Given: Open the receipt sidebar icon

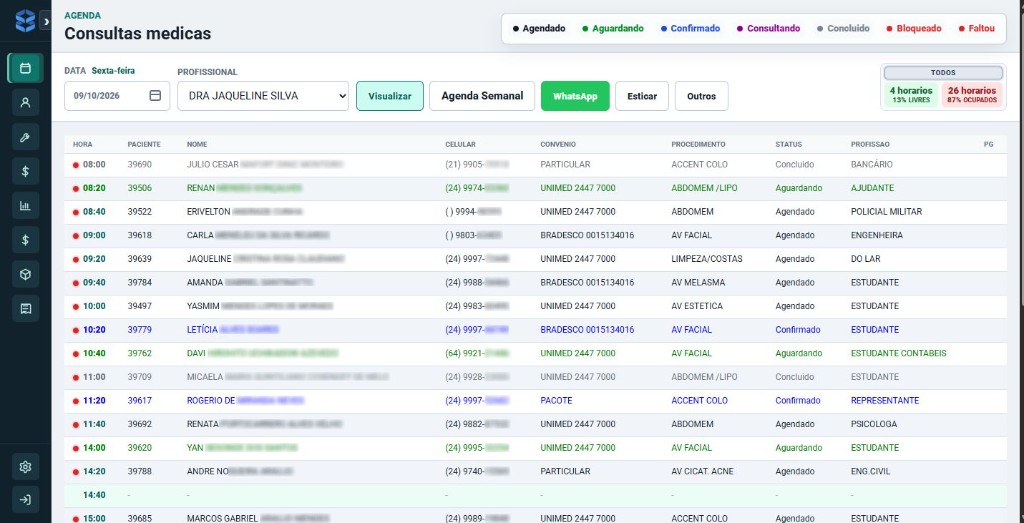Looking at the screenshot, I should (x=25, y=308).
